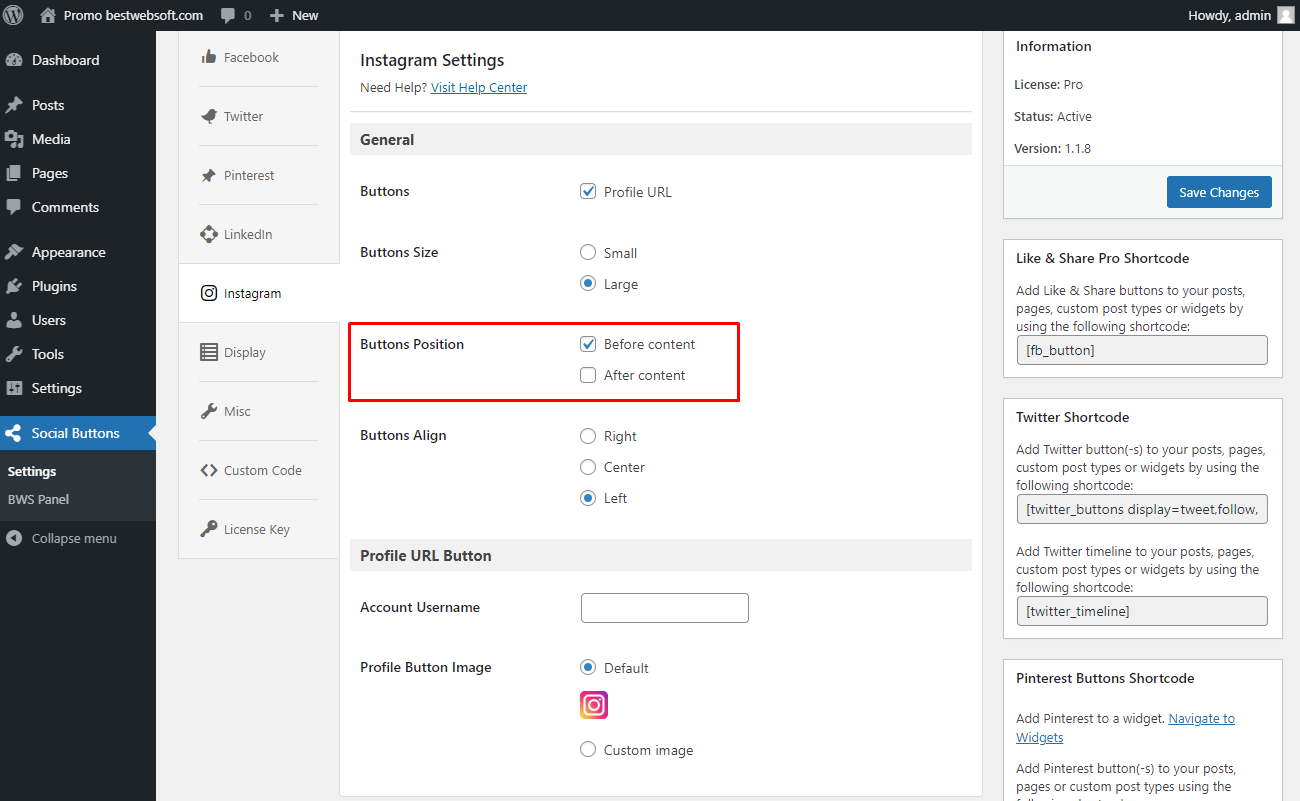Click the Pinterest Buttons Shortcode heading
Image resolution: width=1300 pixels, height=801 pixels.
point(1105,678)
